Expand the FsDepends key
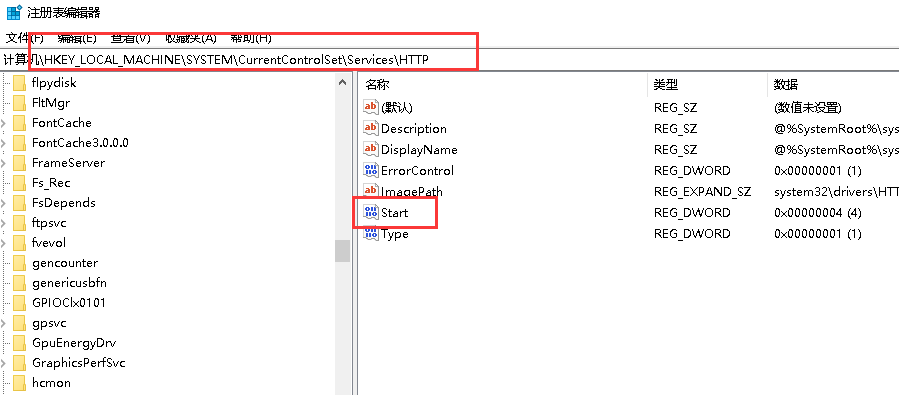The image size is (899, 395). point(3,203)
